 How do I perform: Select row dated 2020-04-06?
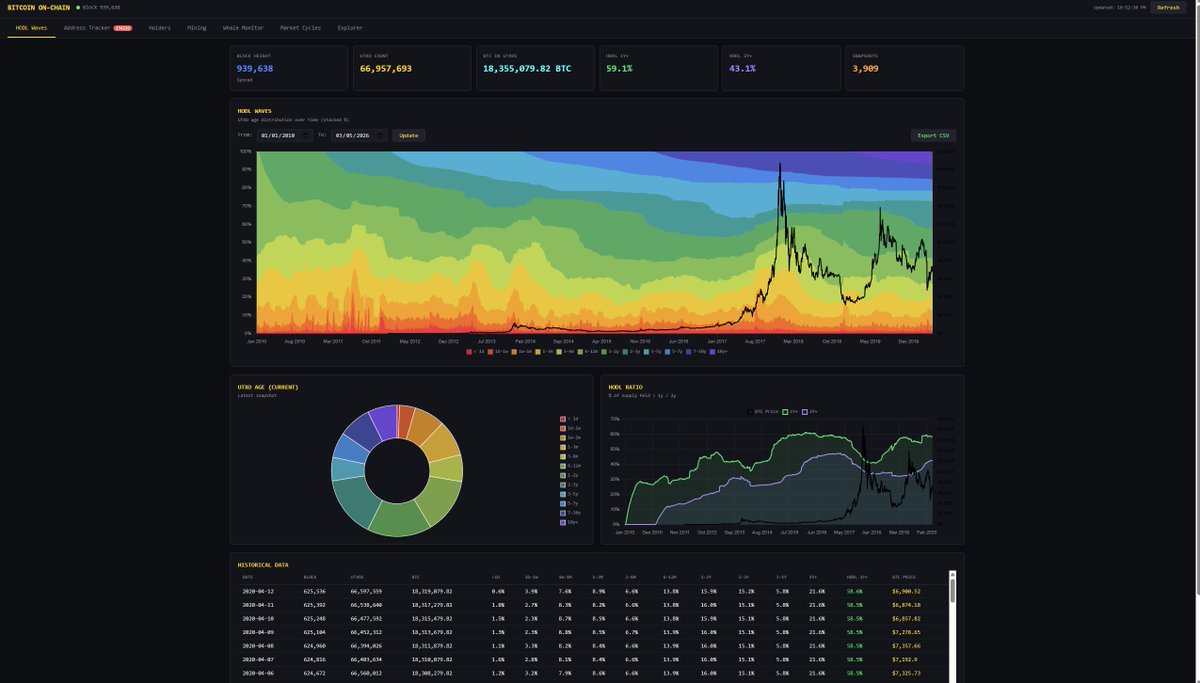[592, 673]
